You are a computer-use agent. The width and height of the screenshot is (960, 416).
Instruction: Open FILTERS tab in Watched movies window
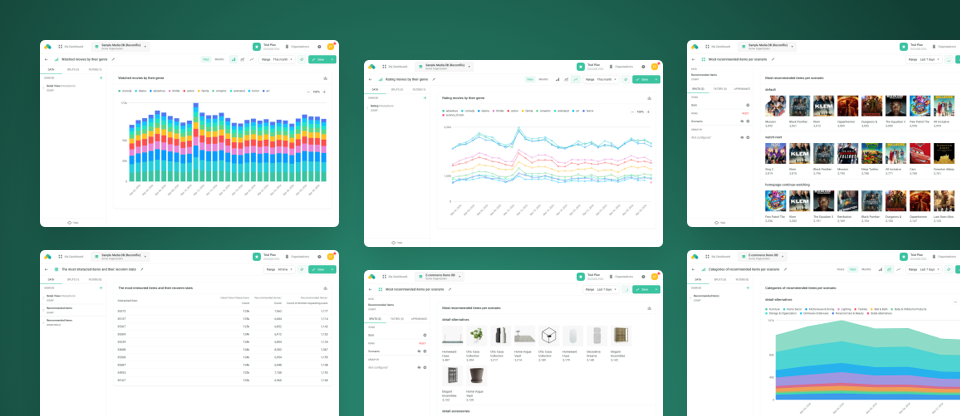click(x=95, y=70)
